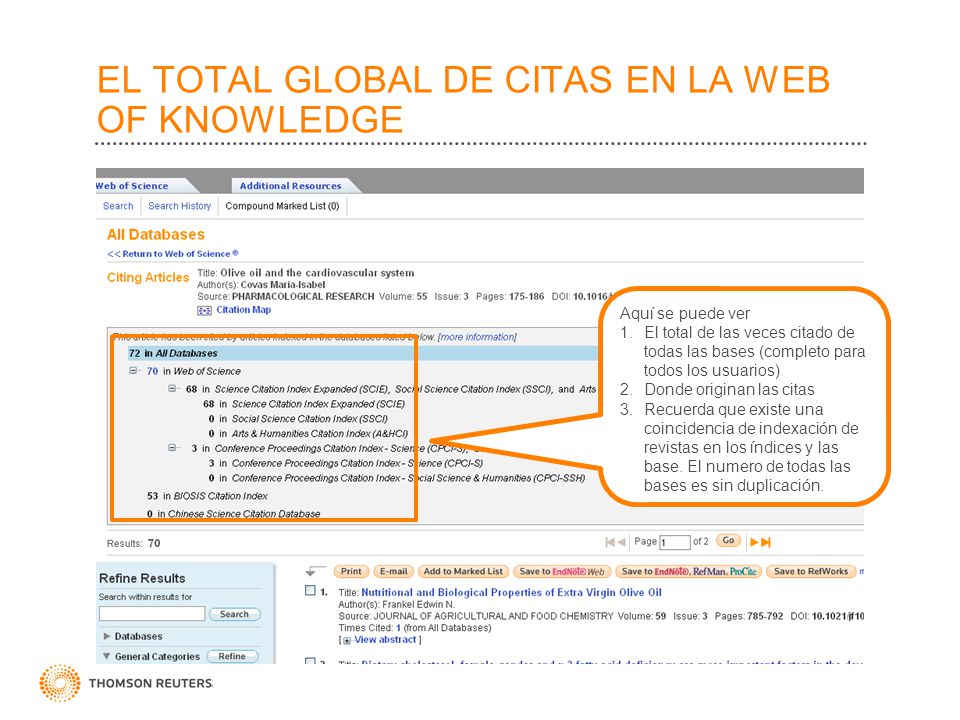Viewport: 960px width, 720px height.
Task: Click Save to EndNote Web button
Action: (x=562, y=571)
